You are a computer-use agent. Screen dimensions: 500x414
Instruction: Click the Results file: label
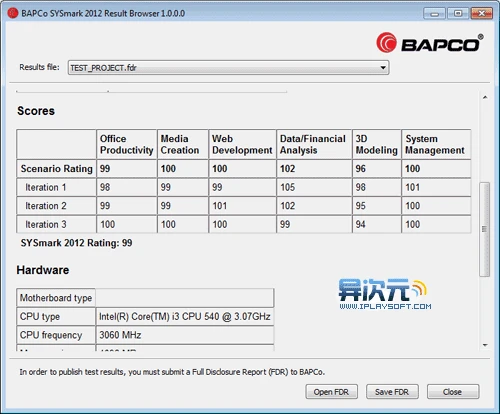tap(39, 67)
